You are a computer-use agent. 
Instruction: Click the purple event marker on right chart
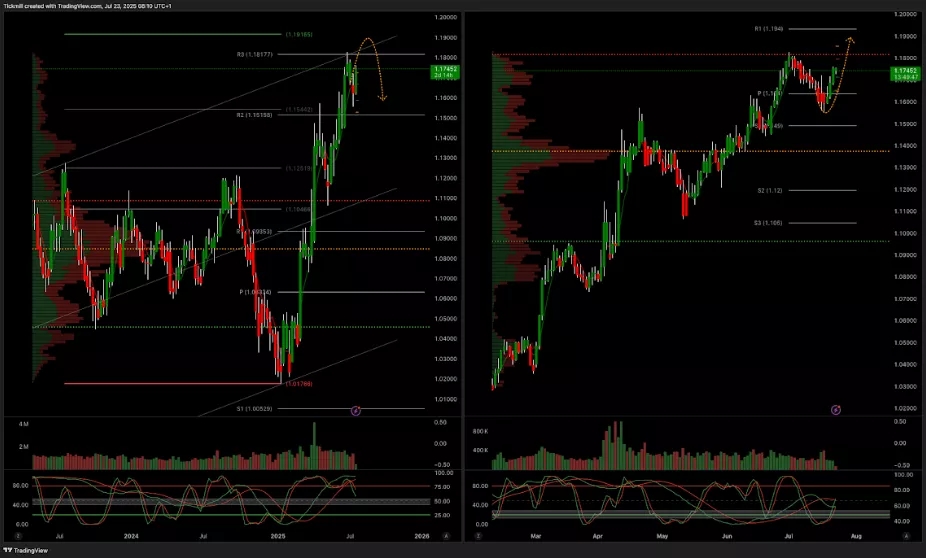pyautogui.click(x=836, y=409)
